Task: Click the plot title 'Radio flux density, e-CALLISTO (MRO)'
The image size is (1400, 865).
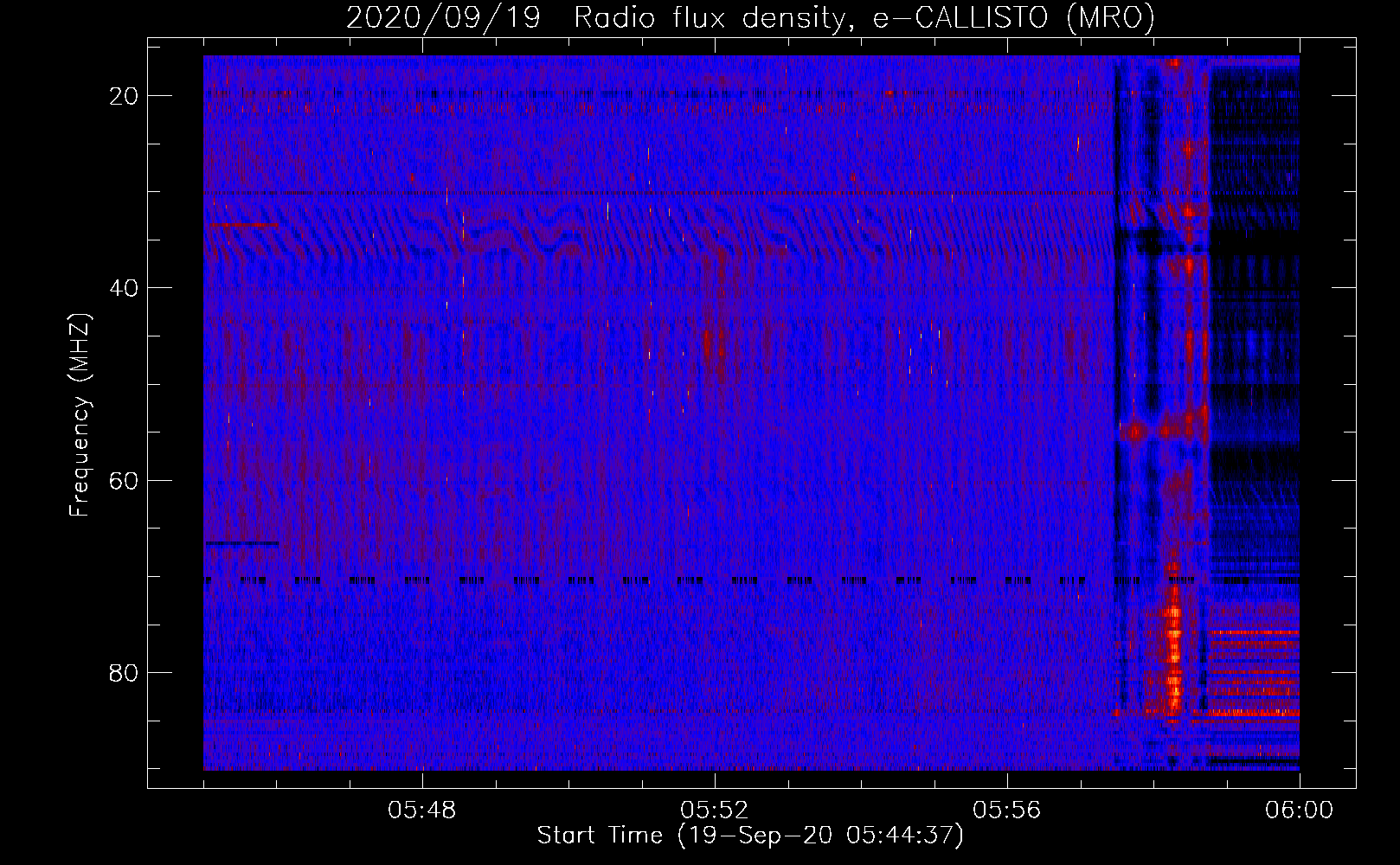Action: point(864,18)
